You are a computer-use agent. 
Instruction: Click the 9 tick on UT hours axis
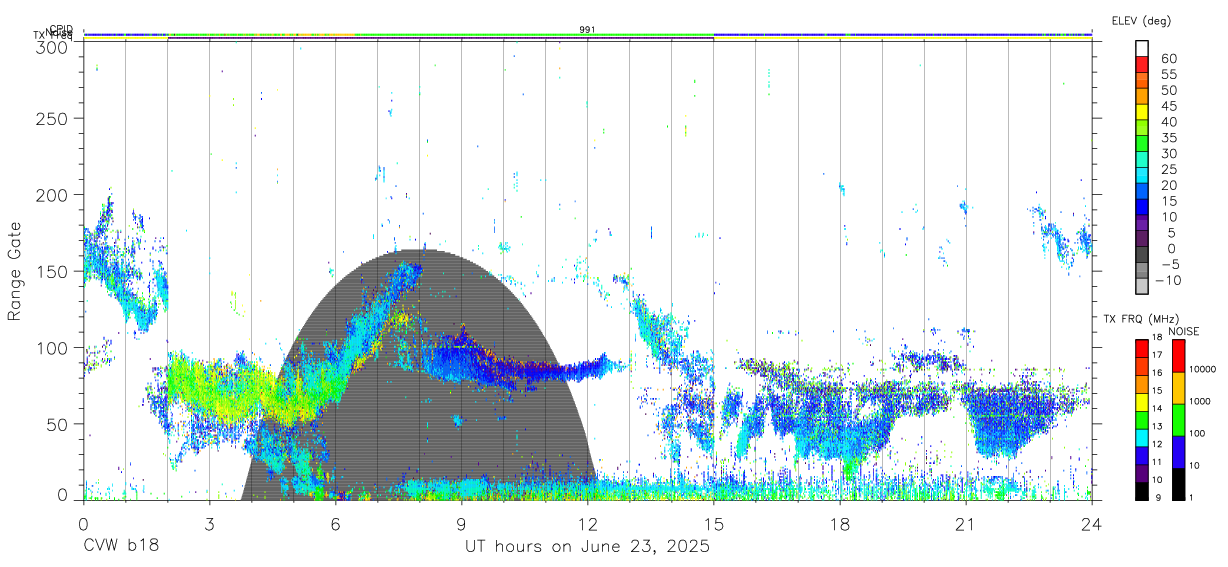(x=461, y=524)
